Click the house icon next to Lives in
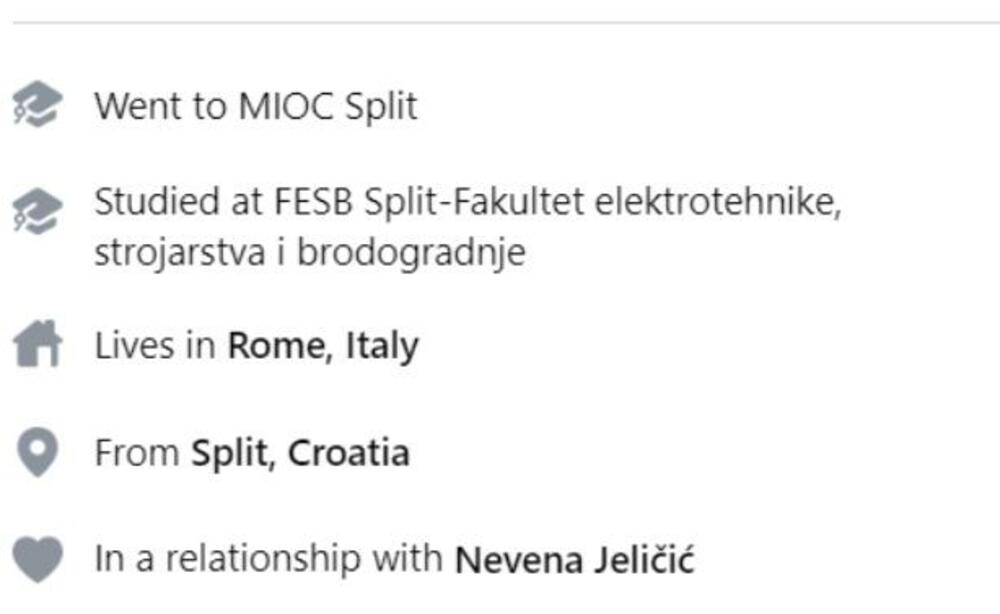This screenshot has height=614, width=1000. tap(37, 346)
